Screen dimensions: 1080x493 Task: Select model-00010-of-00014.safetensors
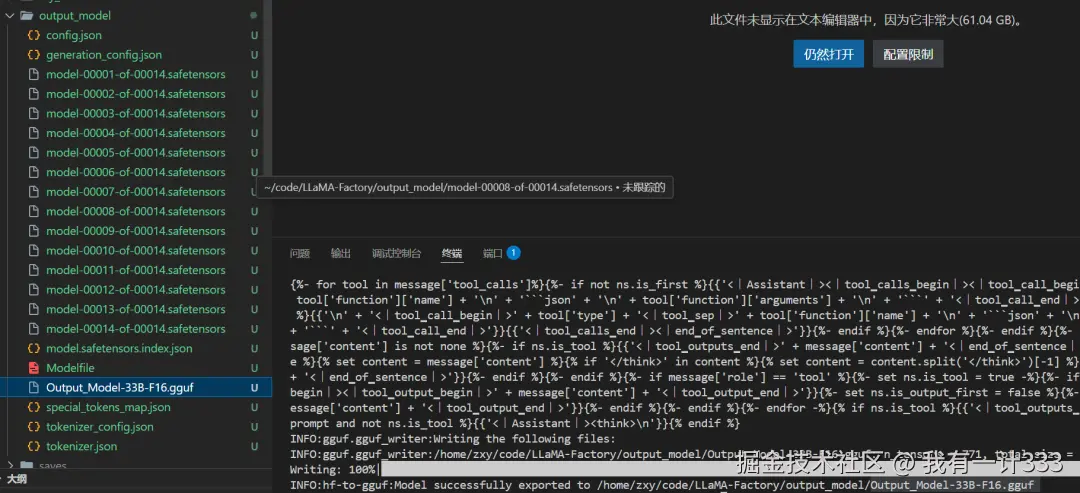pyautogui.click(x=136, y=251)
